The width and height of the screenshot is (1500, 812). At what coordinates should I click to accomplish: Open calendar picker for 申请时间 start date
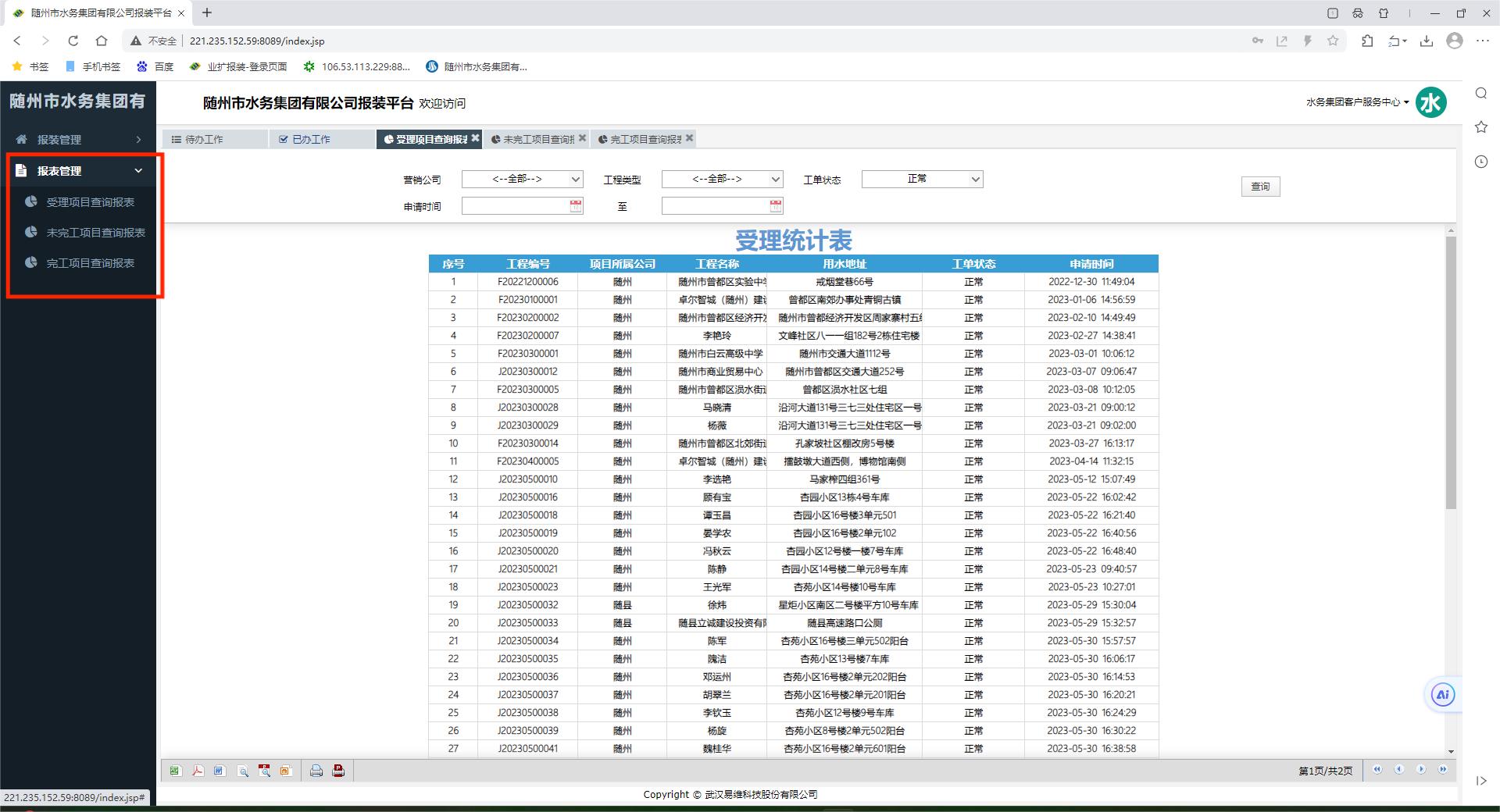(576, 206)
